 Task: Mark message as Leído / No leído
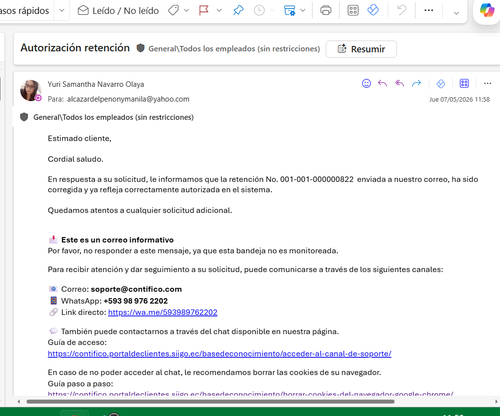coord(118,11)
